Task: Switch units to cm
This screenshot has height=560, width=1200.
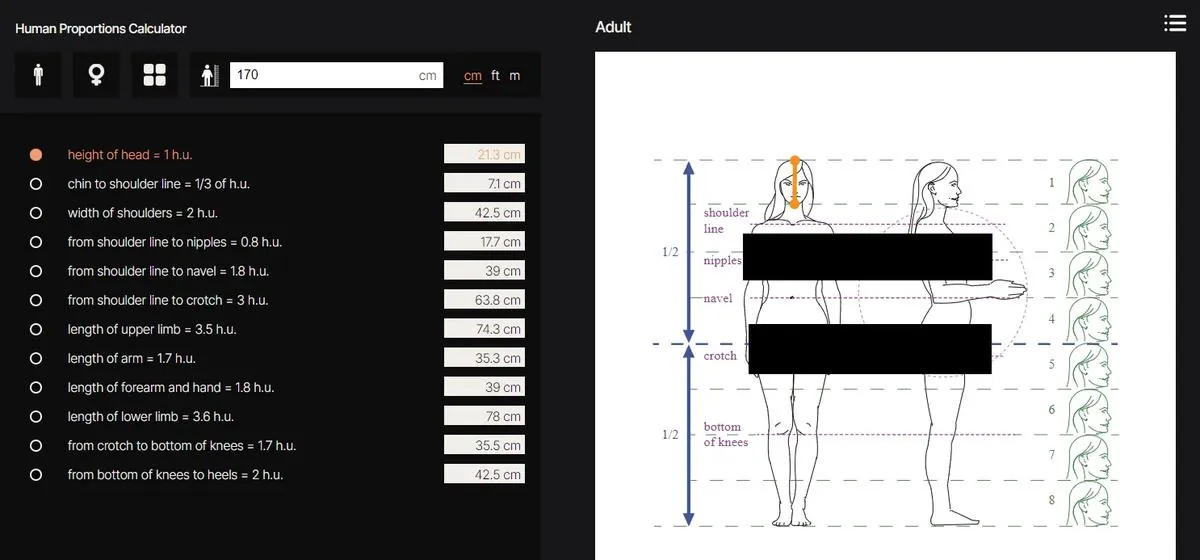Action: (x=473, y=76)
